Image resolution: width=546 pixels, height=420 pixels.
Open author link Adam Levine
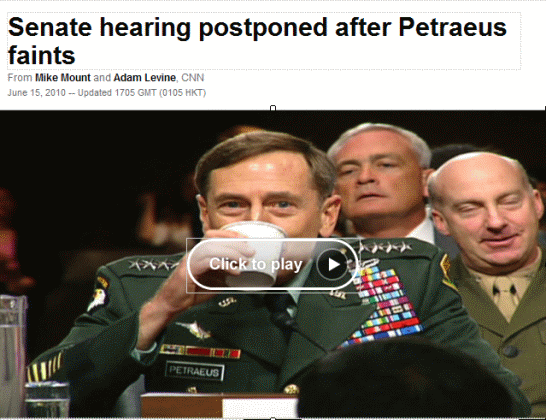click(x=145, y=77)
